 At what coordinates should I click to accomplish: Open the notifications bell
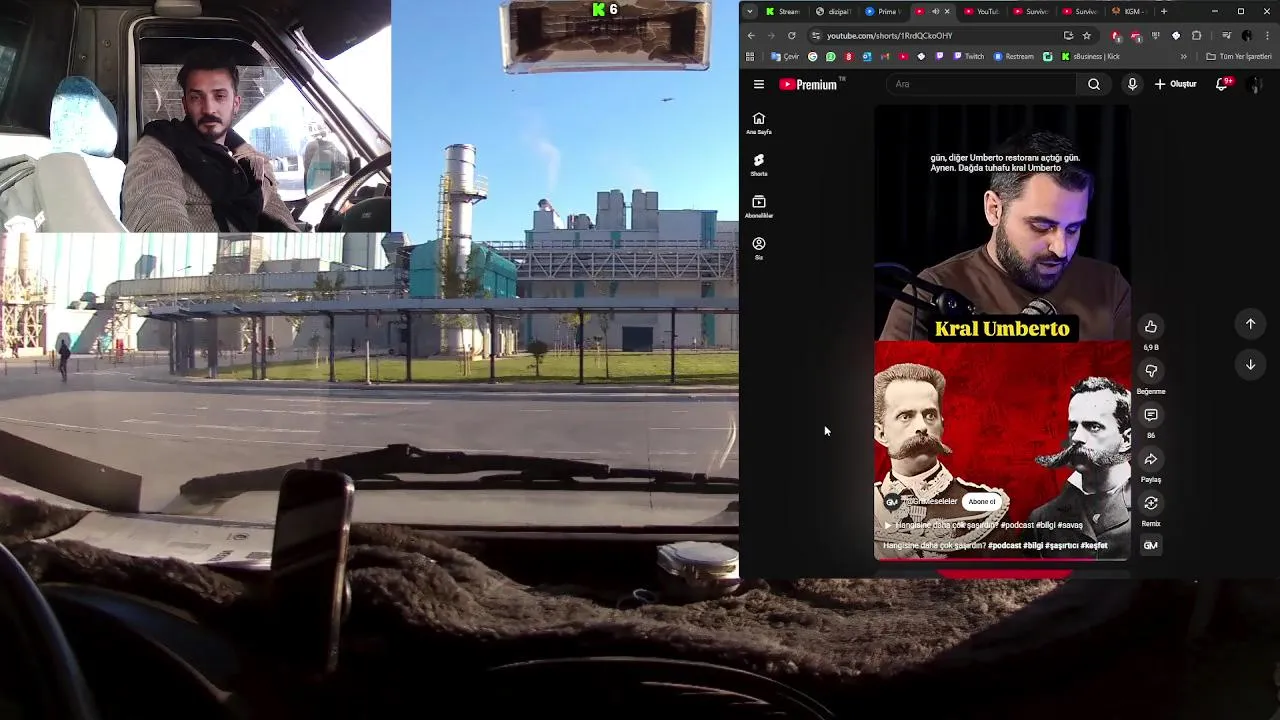(x=1222, y=84)
